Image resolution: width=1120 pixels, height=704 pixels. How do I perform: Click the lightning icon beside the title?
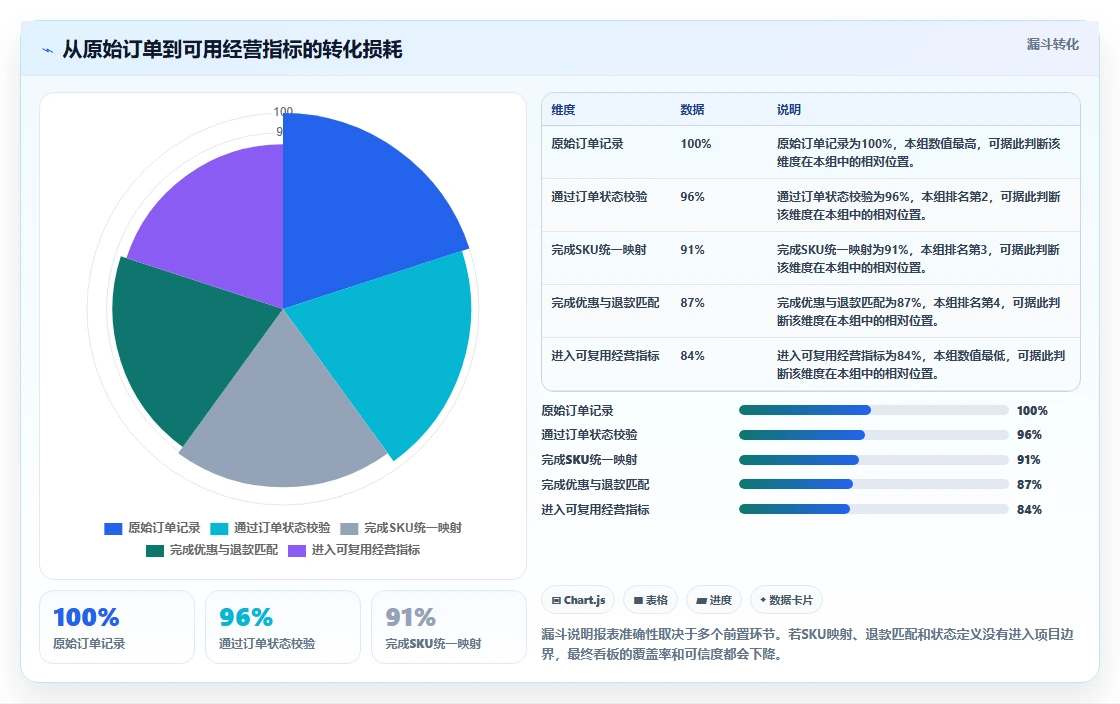[x=48, y=50]
